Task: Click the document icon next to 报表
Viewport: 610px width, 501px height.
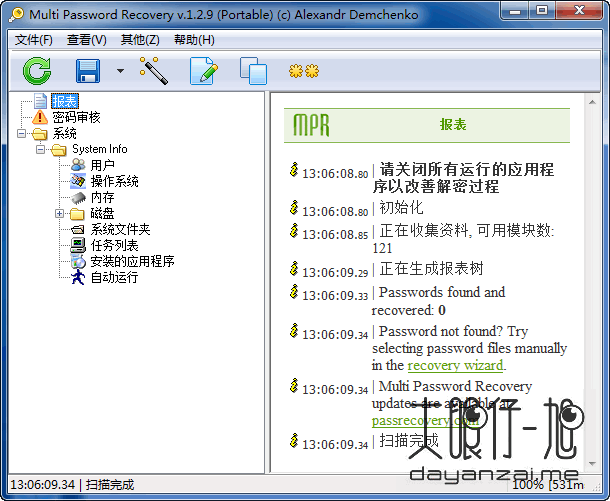Action: (x=40, y=101)
